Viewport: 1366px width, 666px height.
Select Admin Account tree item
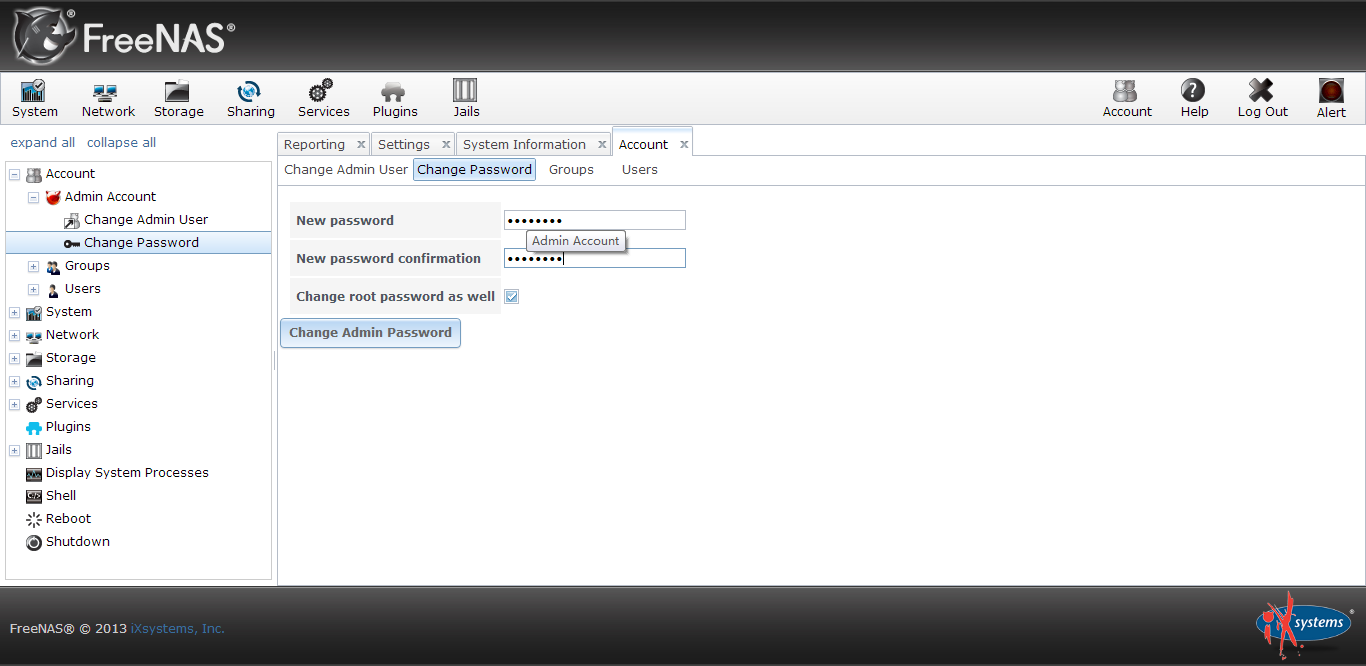click(x=110, y=197)
